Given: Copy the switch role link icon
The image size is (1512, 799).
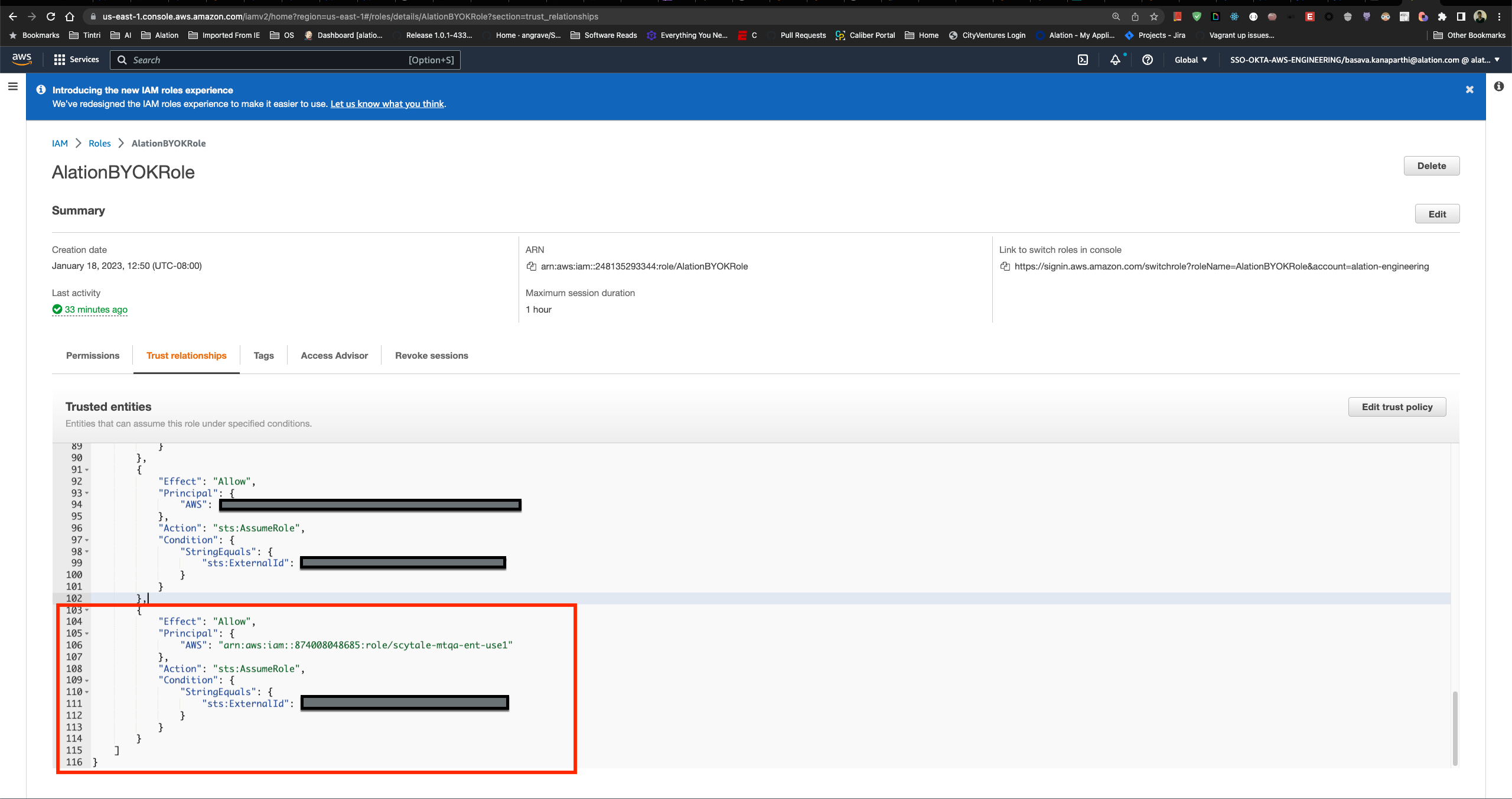Looking at the screenshot, I should (1005, 267).
